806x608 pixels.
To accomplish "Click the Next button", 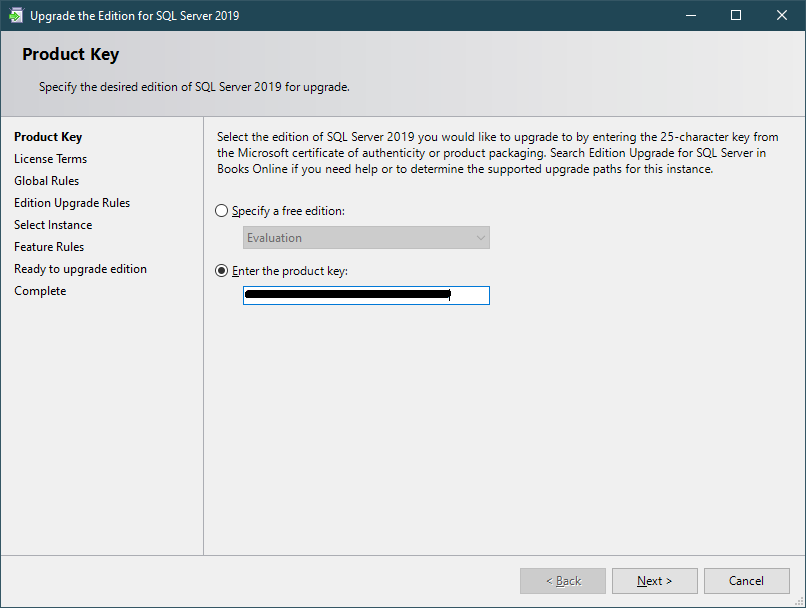I will (654, 581).
